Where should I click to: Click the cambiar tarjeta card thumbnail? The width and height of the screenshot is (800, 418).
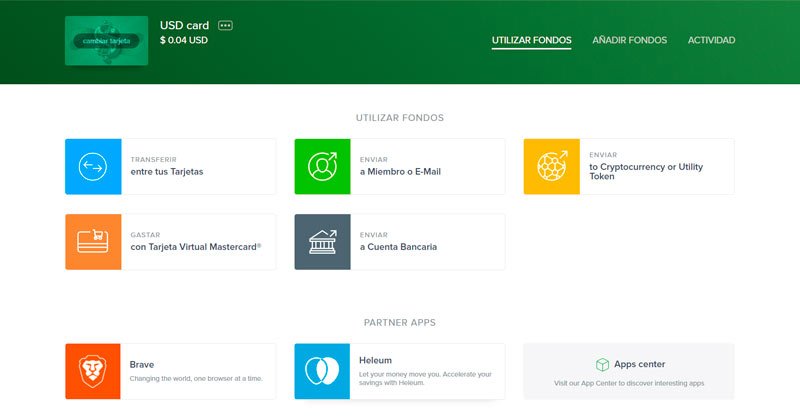106,41
